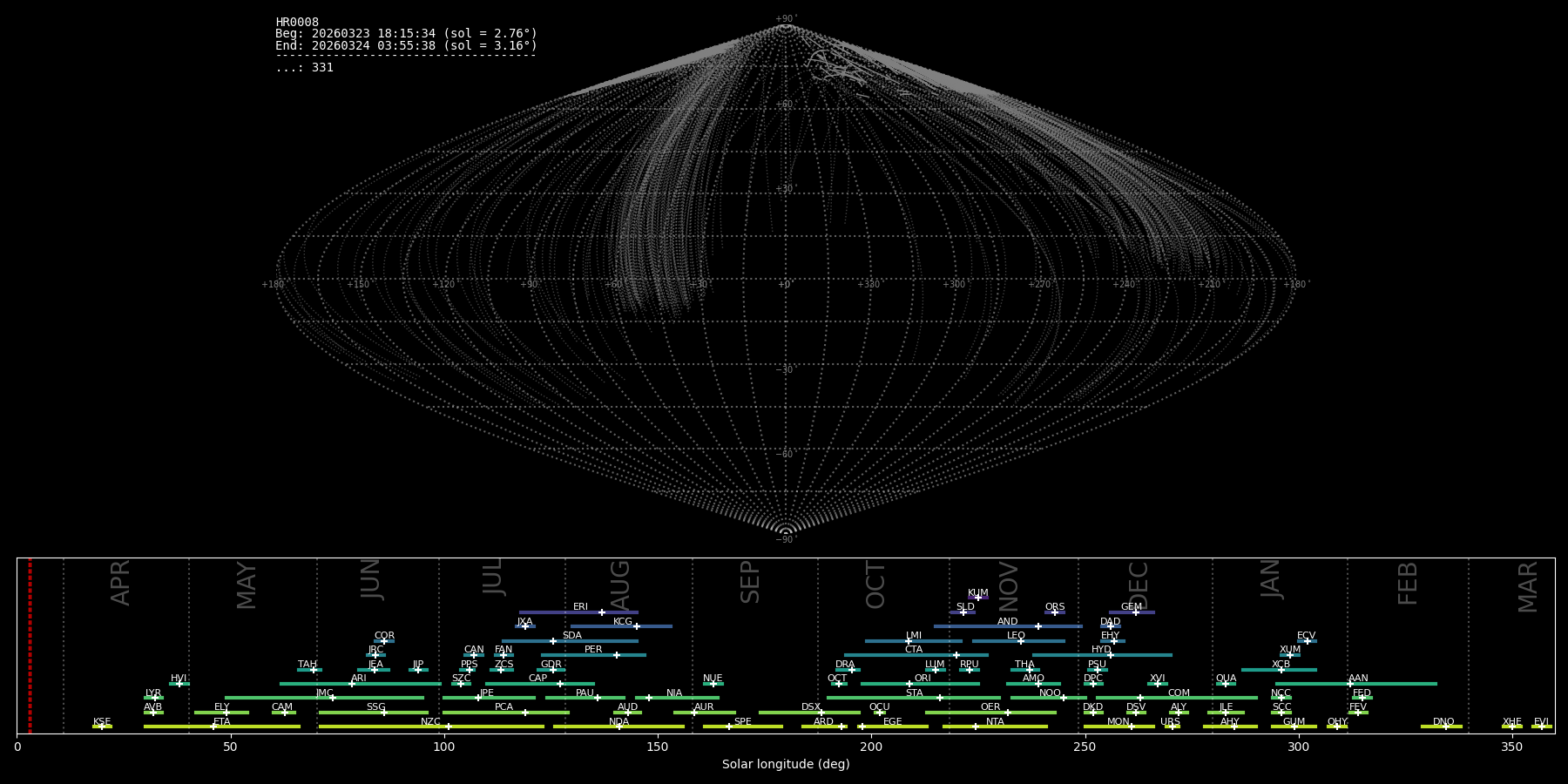The image size is (1568, 784).
Task: Click the QUA shower label
Action: (1227, 679)
